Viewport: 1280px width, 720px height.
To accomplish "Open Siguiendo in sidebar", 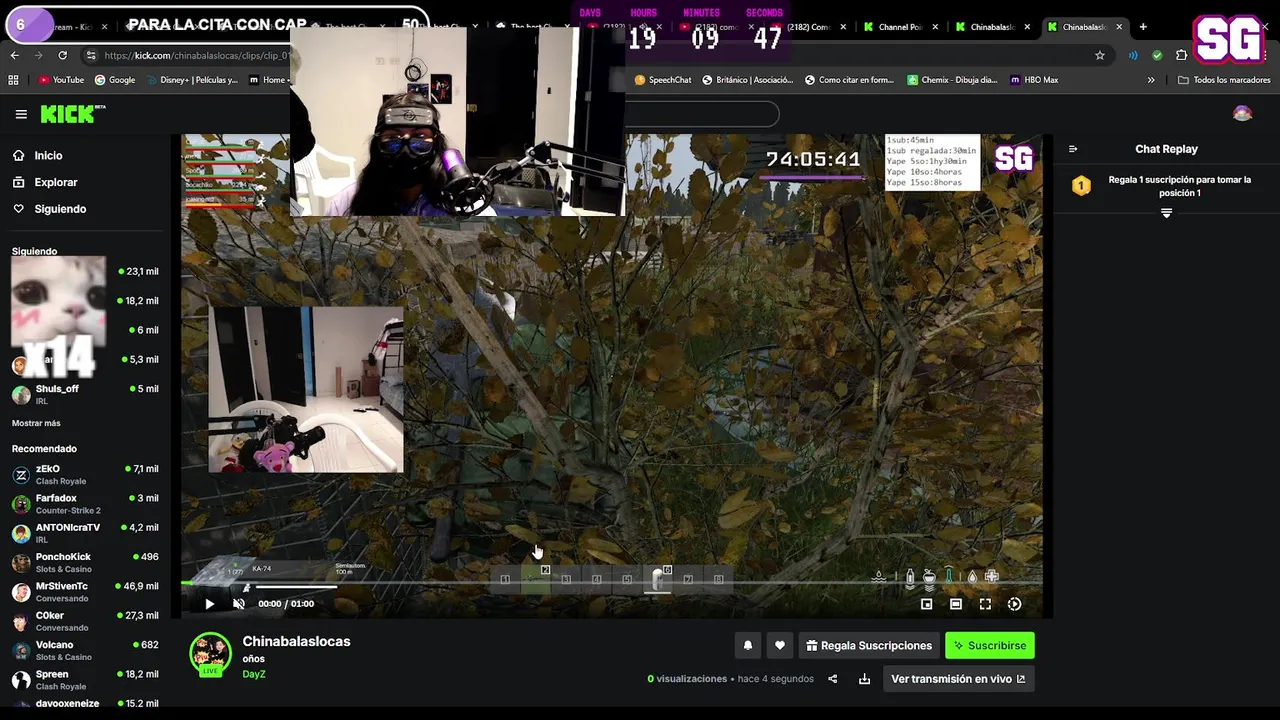I will [x=60, y=209].
